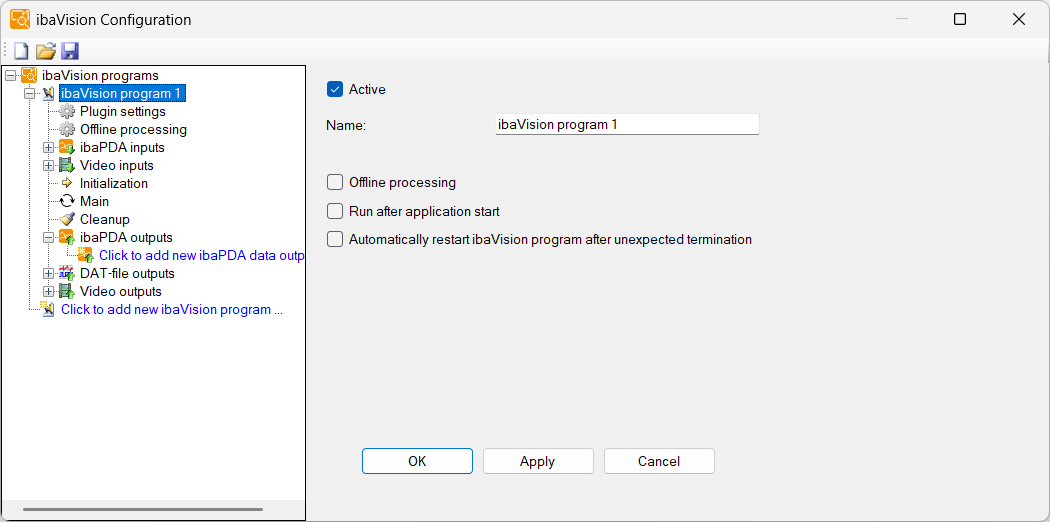The width and height of the screenshot is (1050, 522).
Task: Maximize the ibaVision Configuration window
Action: pos(960,19)
